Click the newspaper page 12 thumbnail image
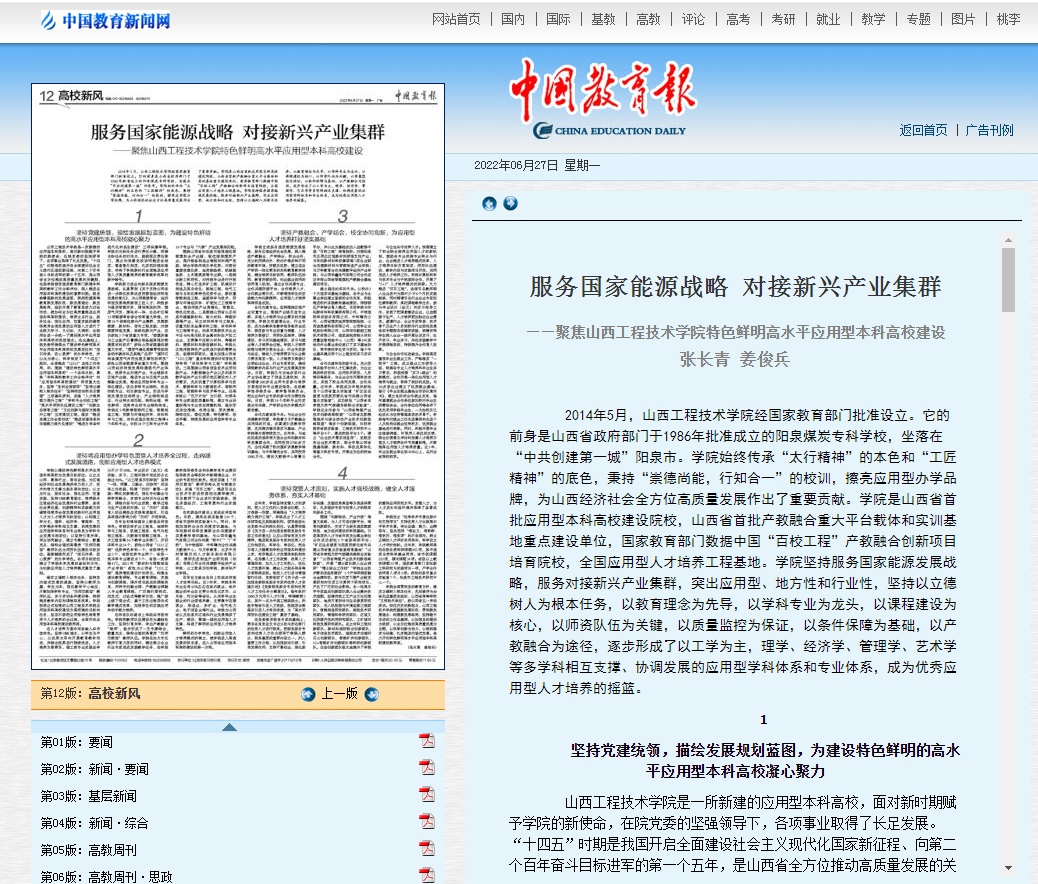This screenshot has width=1038, height=884. (x=237, y=376)
